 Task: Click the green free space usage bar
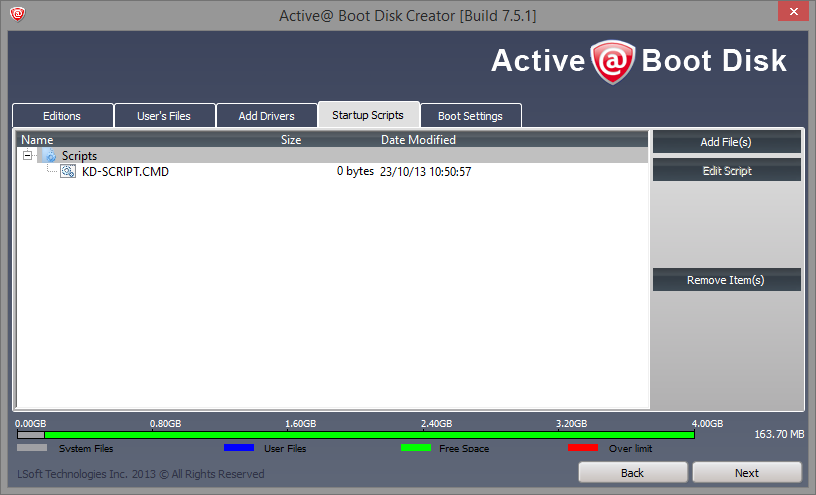370,435
